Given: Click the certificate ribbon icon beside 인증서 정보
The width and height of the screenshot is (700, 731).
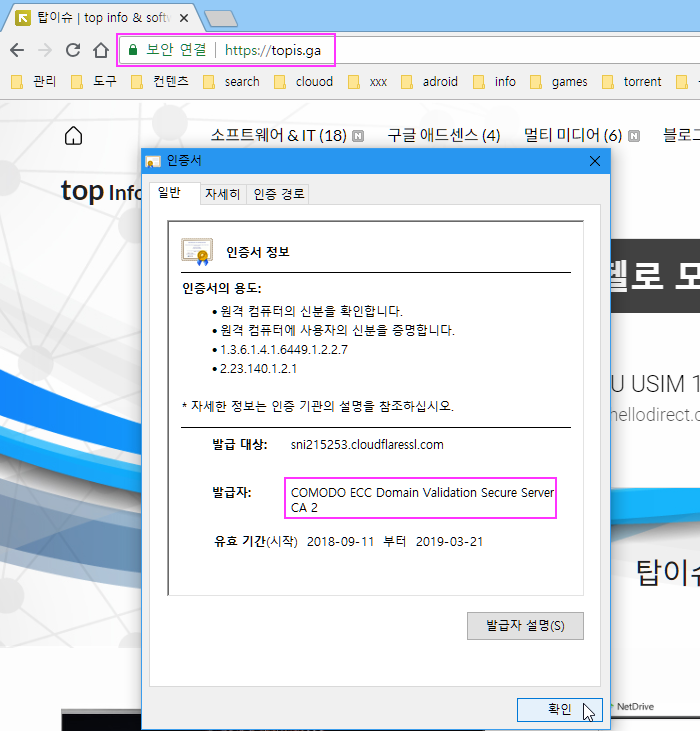Looking at the screenshot, I should pos(197,252).
